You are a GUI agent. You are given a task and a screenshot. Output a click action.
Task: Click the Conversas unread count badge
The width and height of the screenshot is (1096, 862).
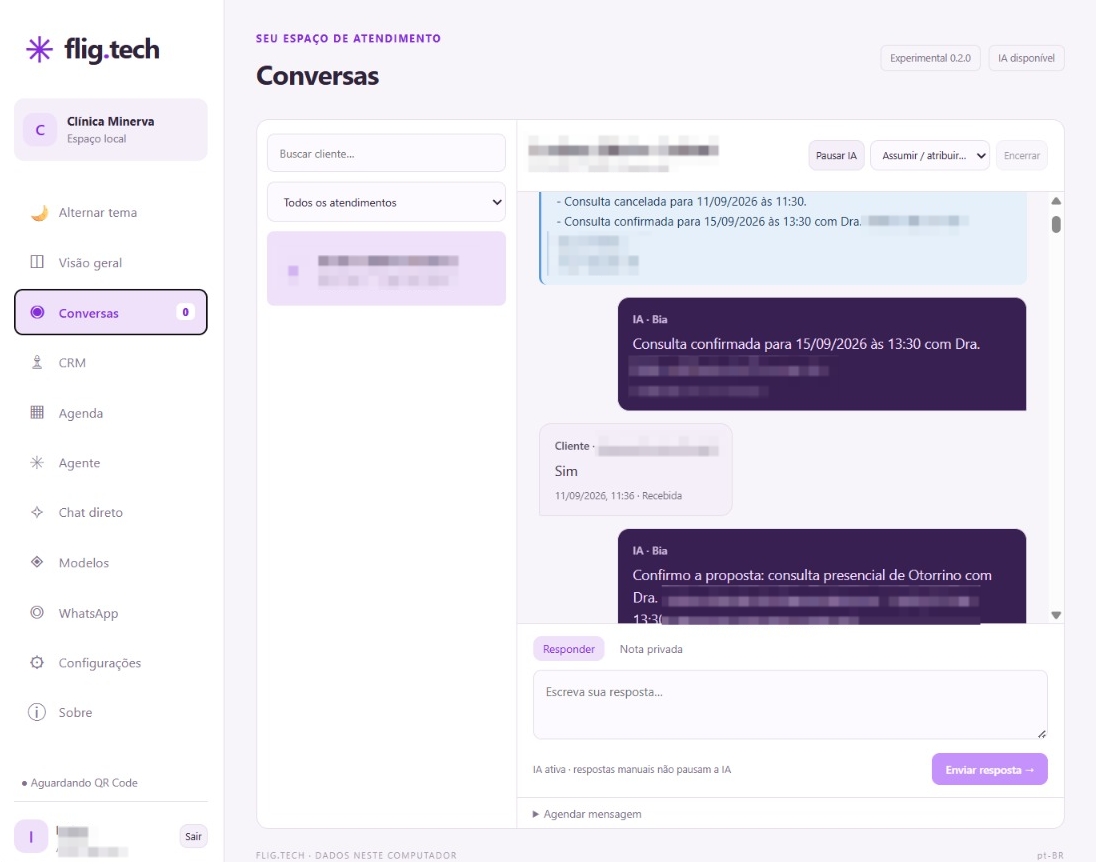coord(185,312)
